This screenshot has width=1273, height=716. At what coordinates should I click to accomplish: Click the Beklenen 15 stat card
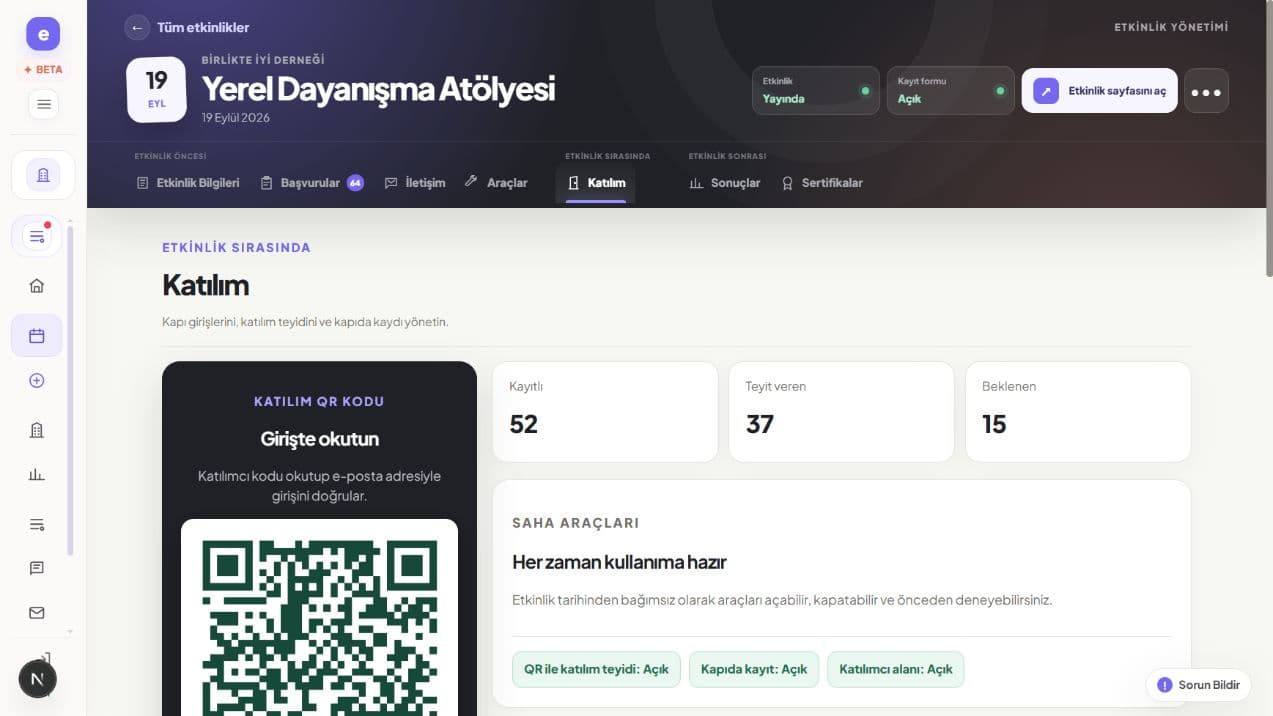(x=1078, y=412)
